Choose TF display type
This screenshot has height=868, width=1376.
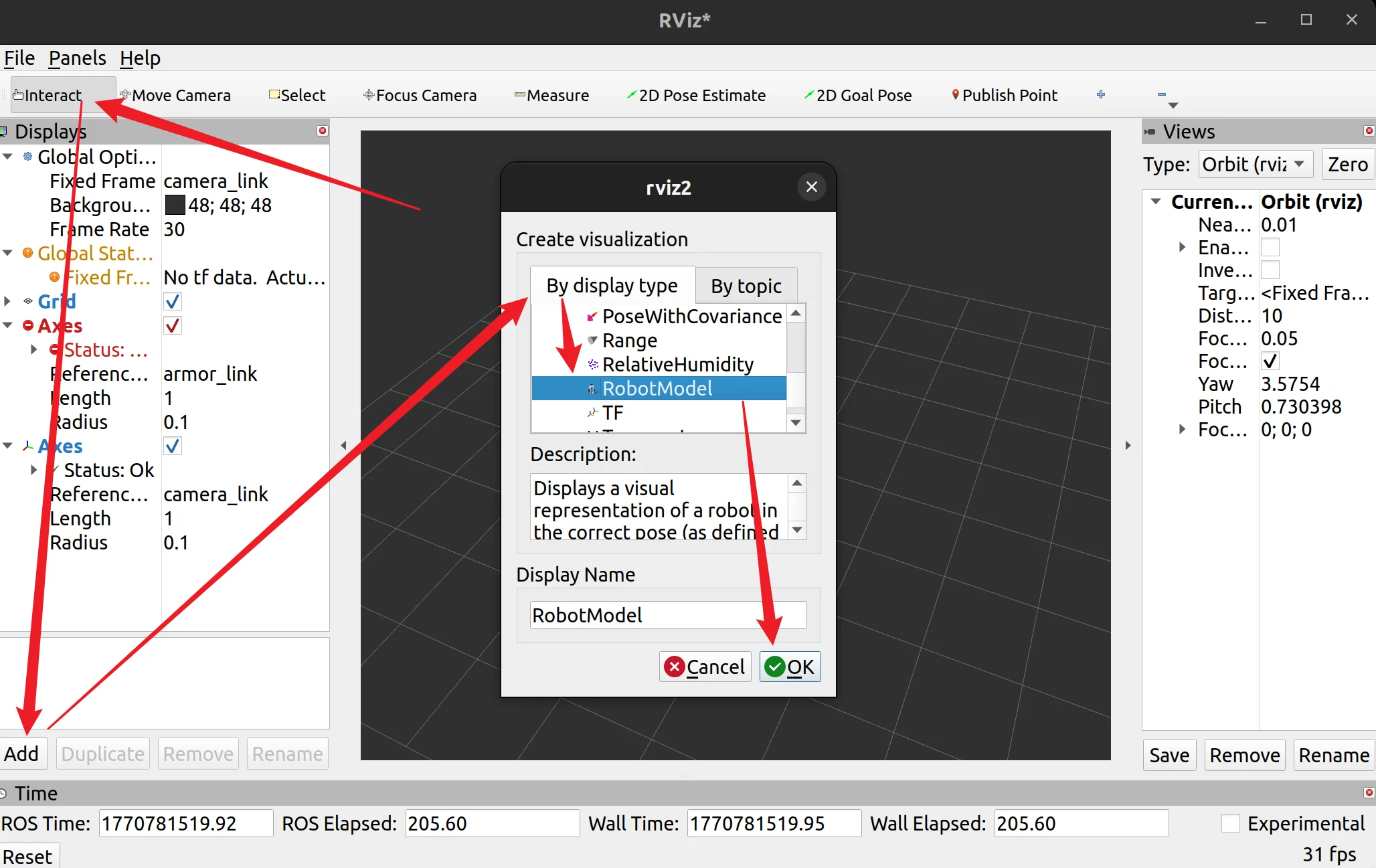(x=612, y=412)
